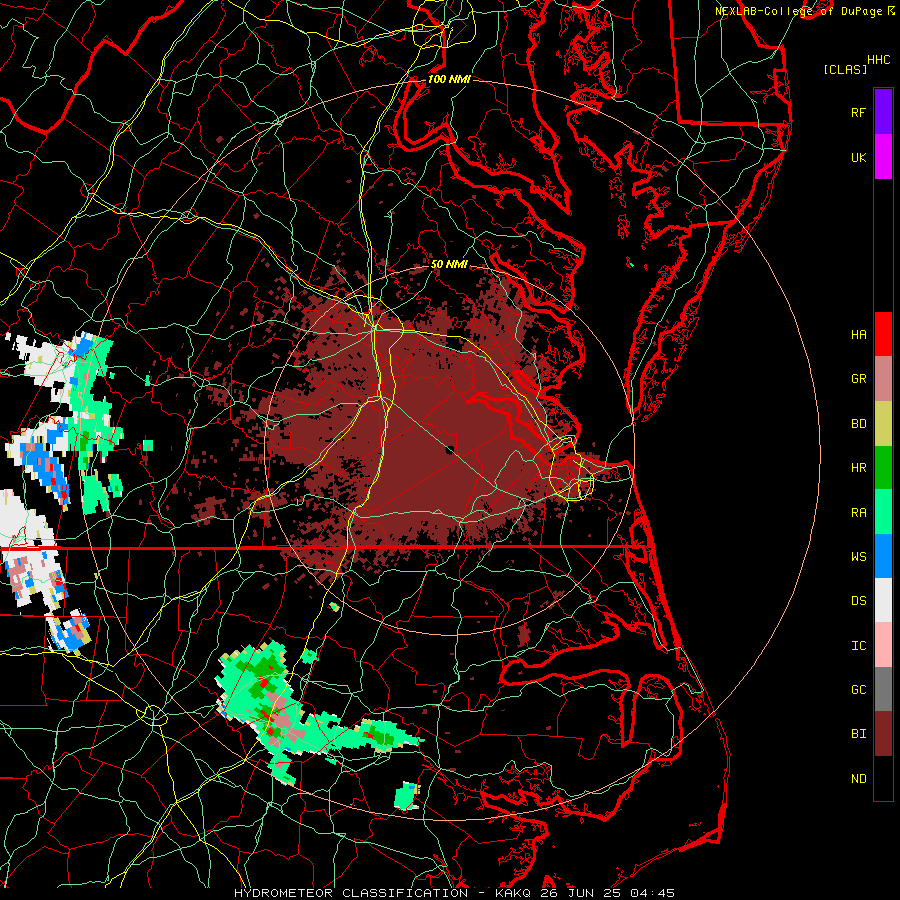Click the 100 NMI range ring label
This screenshot has height=900, width=900.
coord(449,79)
